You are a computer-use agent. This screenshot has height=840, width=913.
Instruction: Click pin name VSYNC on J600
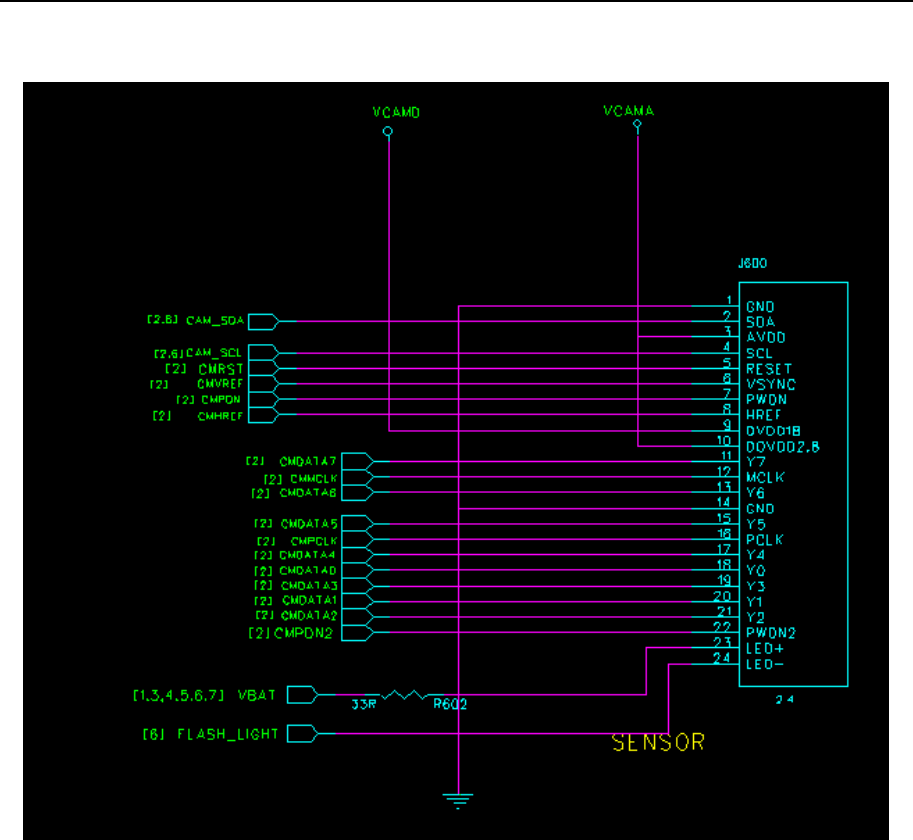(771, 384)
